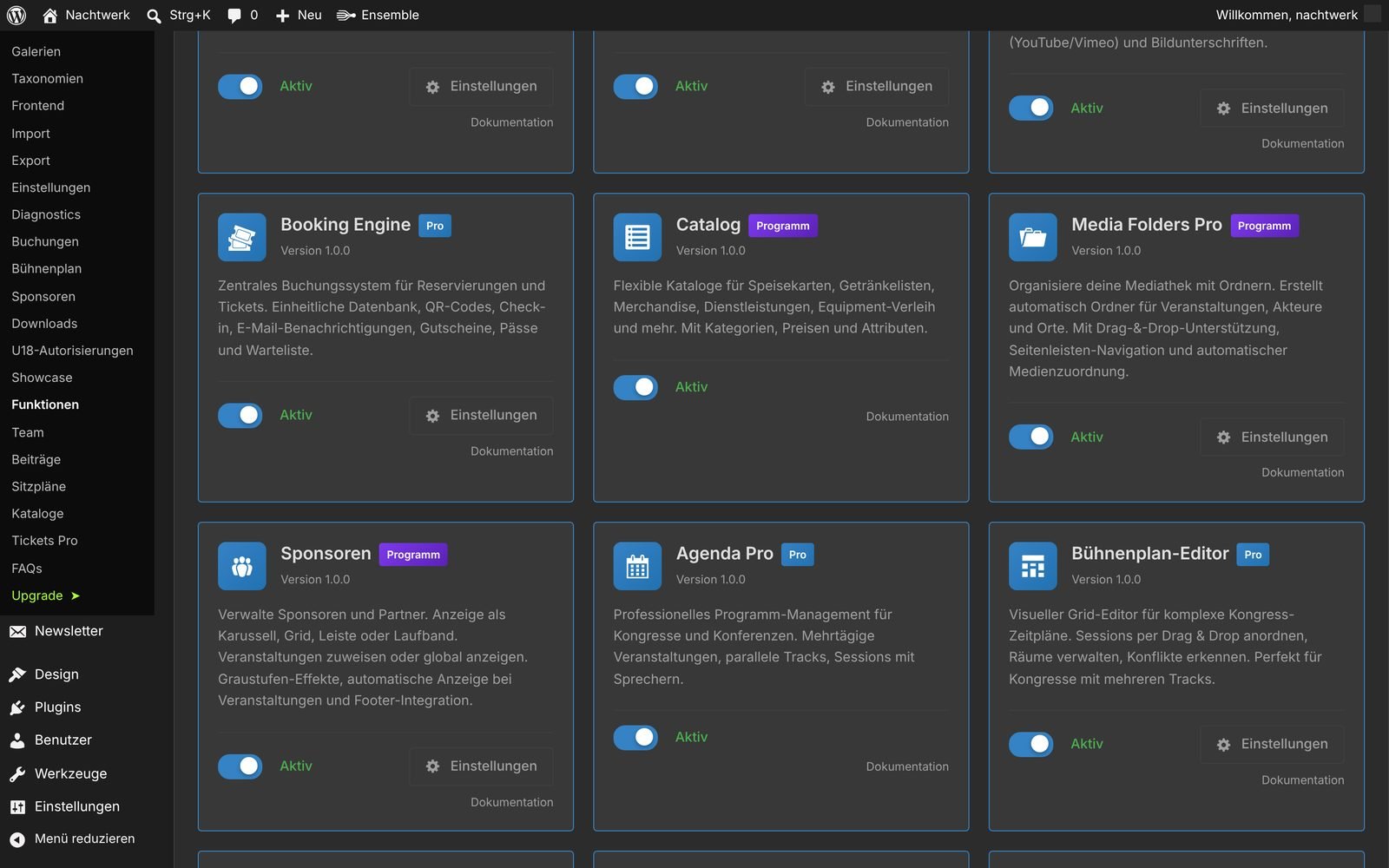Image resolution: width=1389 pixels, height=868 pixels.
Task: Click the Programm badge next to Sponsoren
Action: click(x=413, y=555)
